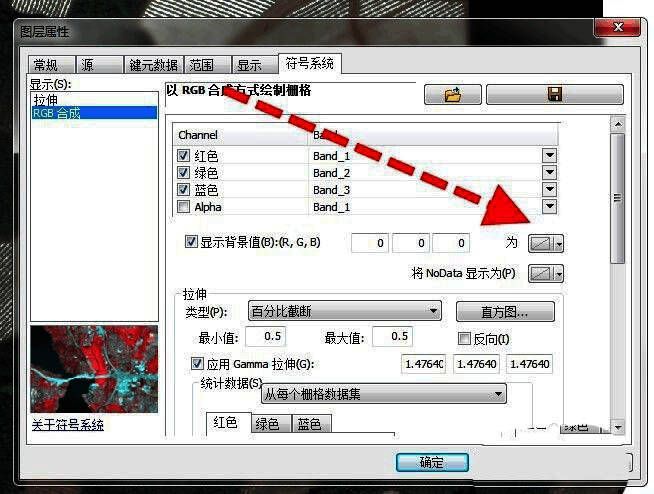Toggle 显示背景值 checkbox

[192, 242]
